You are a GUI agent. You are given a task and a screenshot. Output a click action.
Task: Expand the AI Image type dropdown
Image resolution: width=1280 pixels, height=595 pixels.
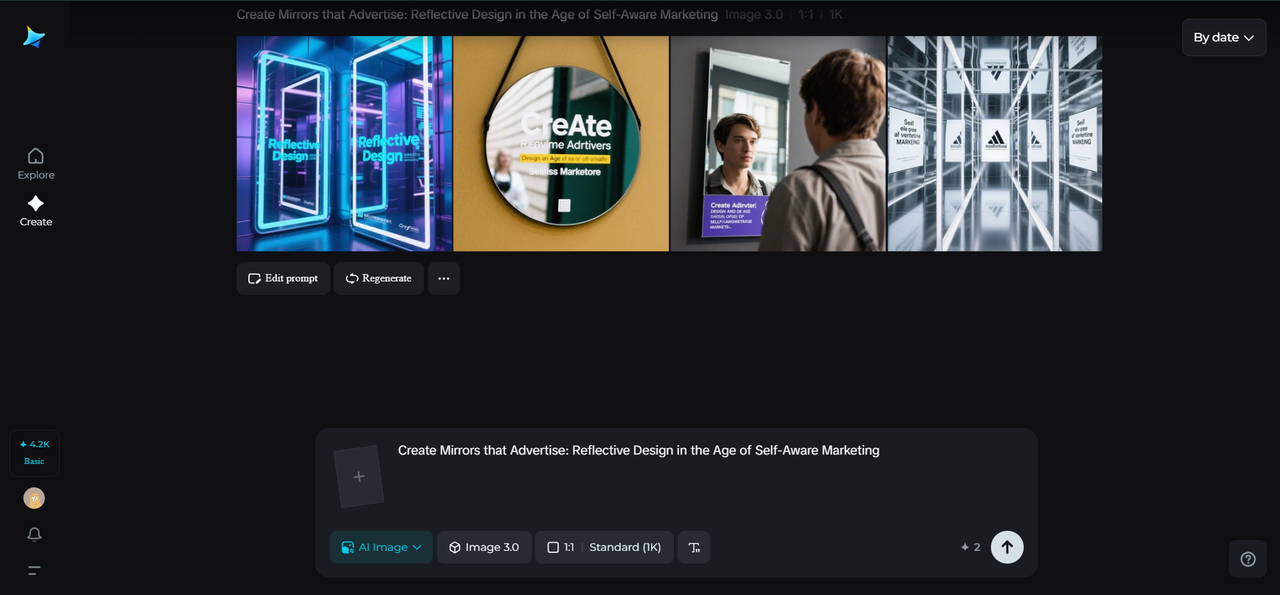coord(381,547)
